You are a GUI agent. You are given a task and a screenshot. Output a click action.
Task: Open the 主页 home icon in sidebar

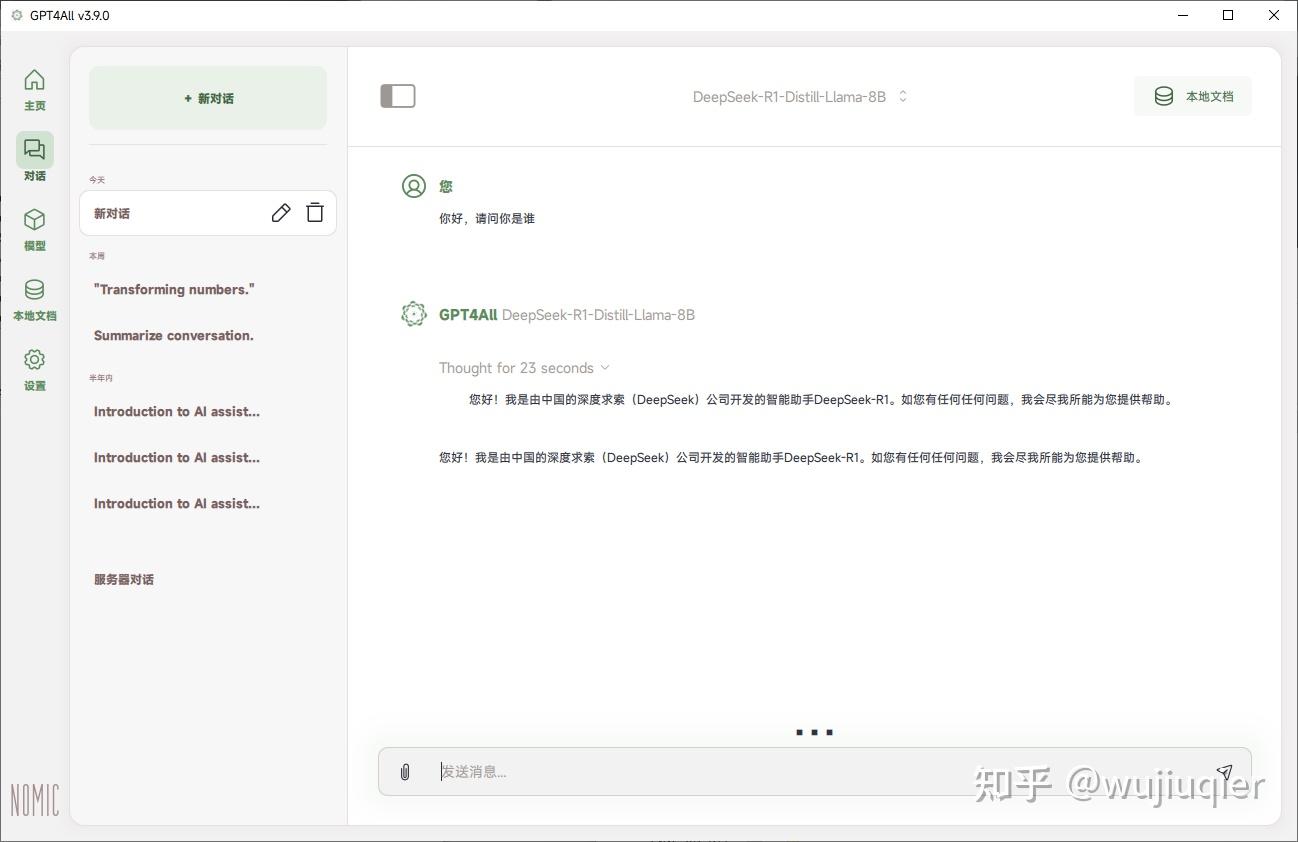34,88
